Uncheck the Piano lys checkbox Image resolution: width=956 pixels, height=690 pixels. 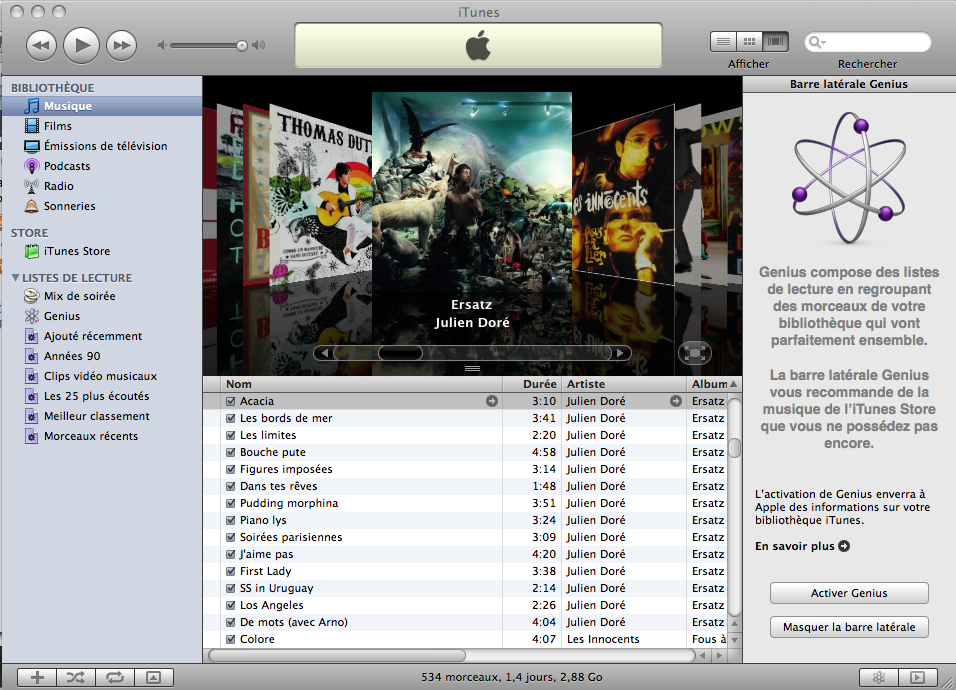pos(230,521)
